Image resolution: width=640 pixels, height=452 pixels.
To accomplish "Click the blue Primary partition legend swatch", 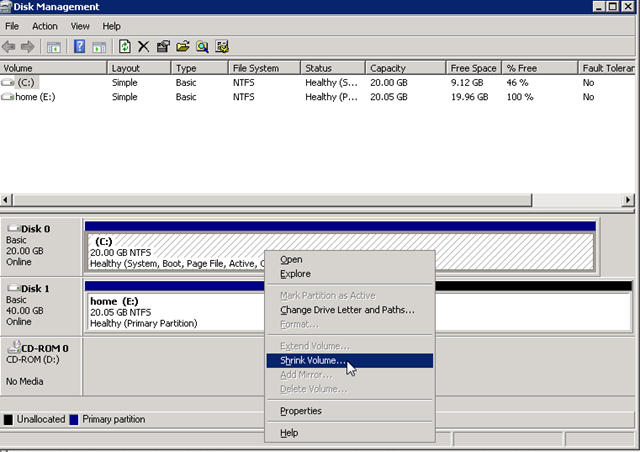I will 74,419.
